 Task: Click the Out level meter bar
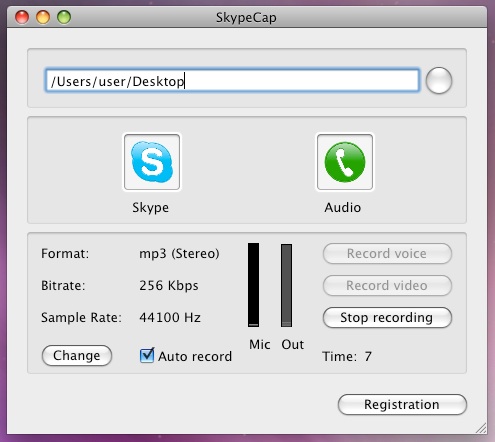coord(286,285)
